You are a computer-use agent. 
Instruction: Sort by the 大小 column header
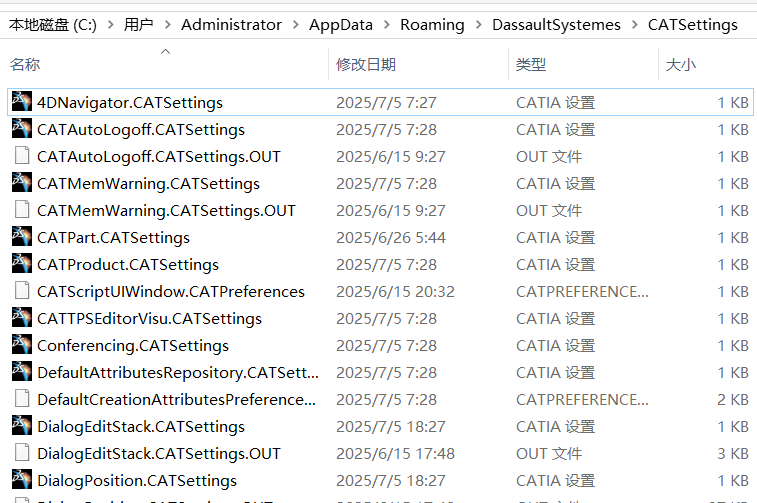pos(681,65)
